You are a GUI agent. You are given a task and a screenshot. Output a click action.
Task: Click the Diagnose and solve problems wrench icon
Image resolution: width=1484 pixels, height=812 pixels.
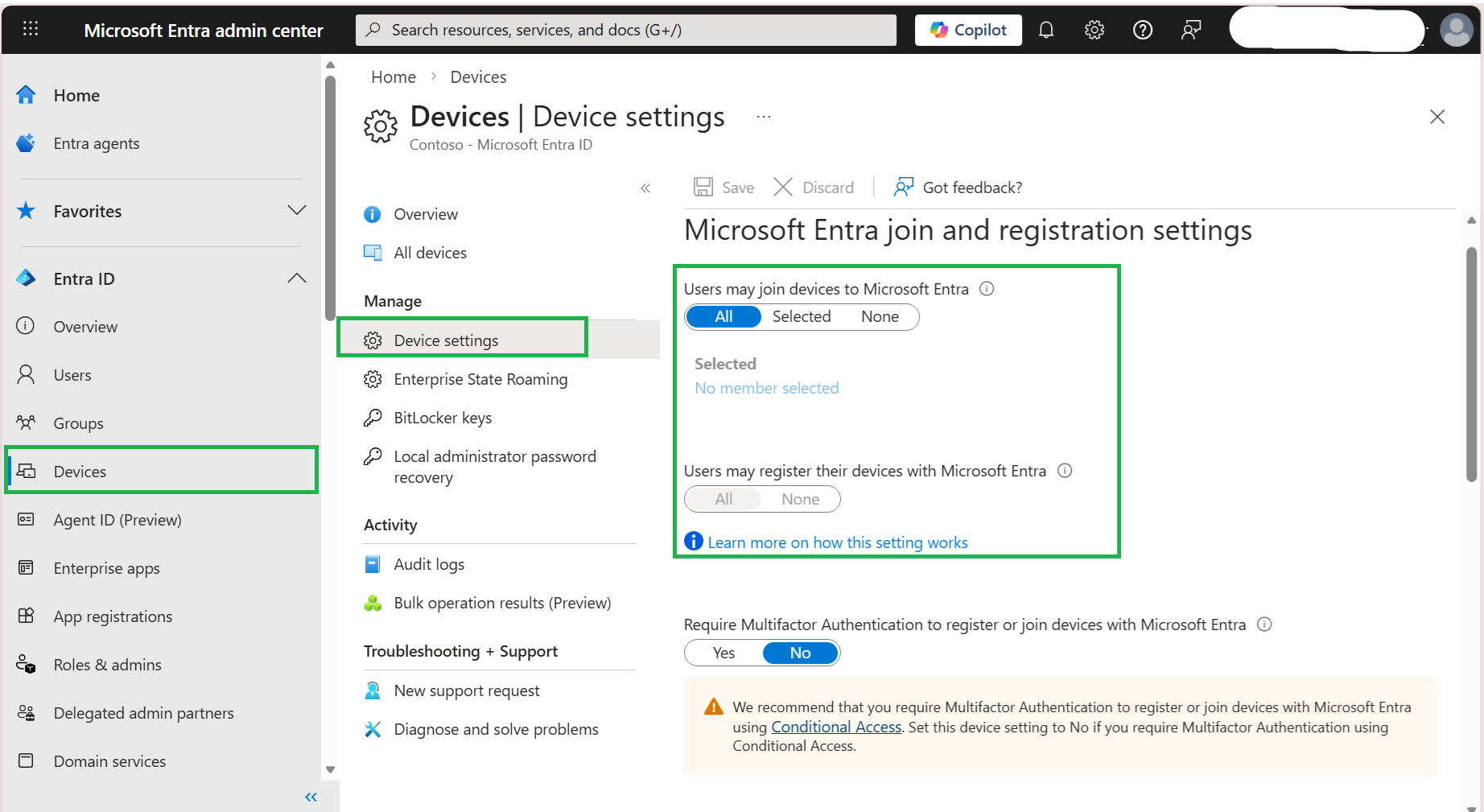(373, 729)
